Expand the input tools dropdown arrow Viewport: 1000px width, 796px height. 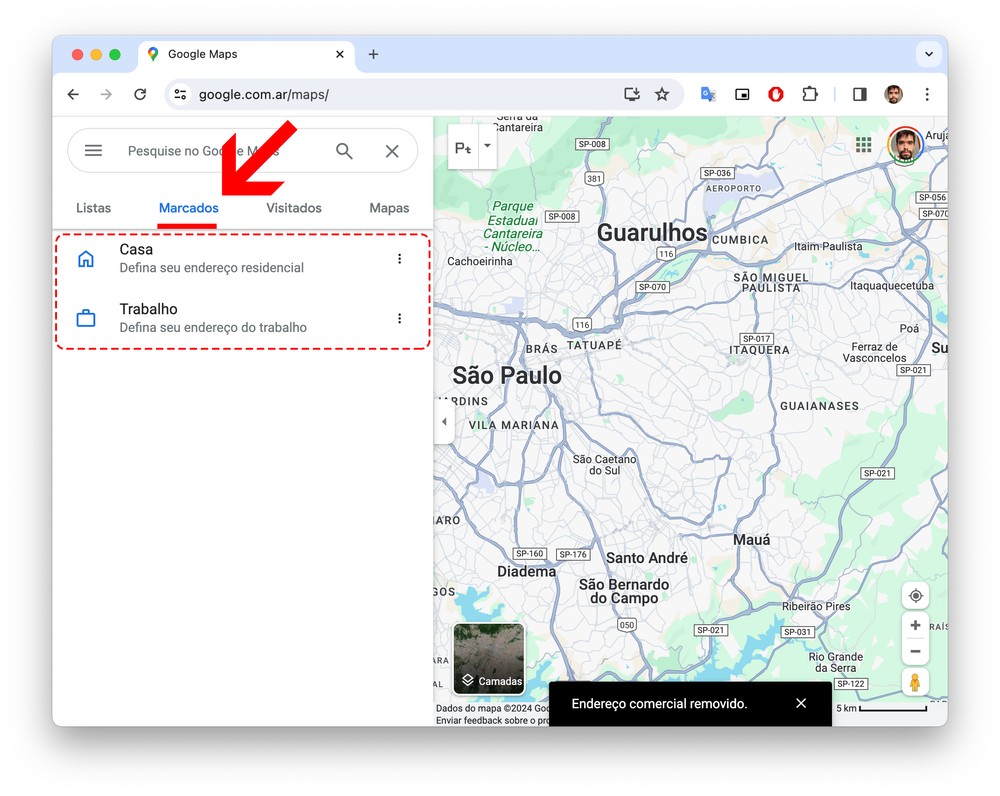(487, 146)
